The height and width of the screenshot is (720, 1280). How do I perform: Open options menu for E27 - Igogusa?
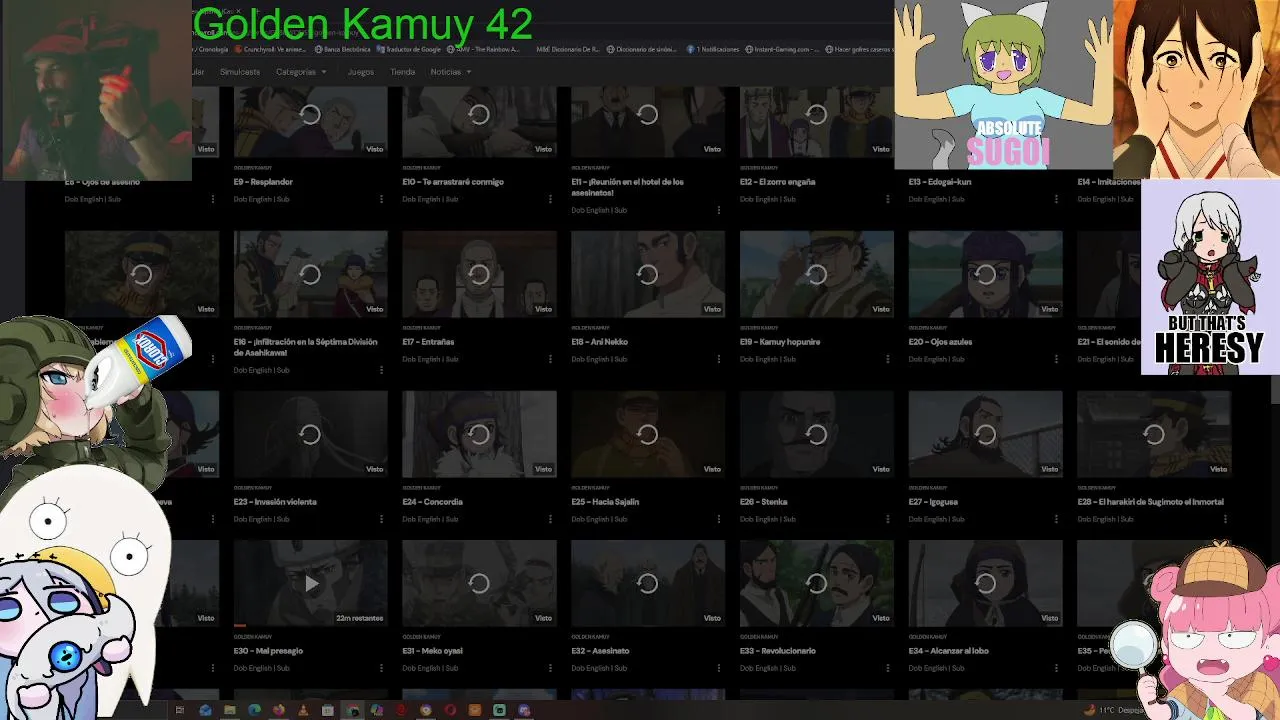click(x=1057, y=519)
